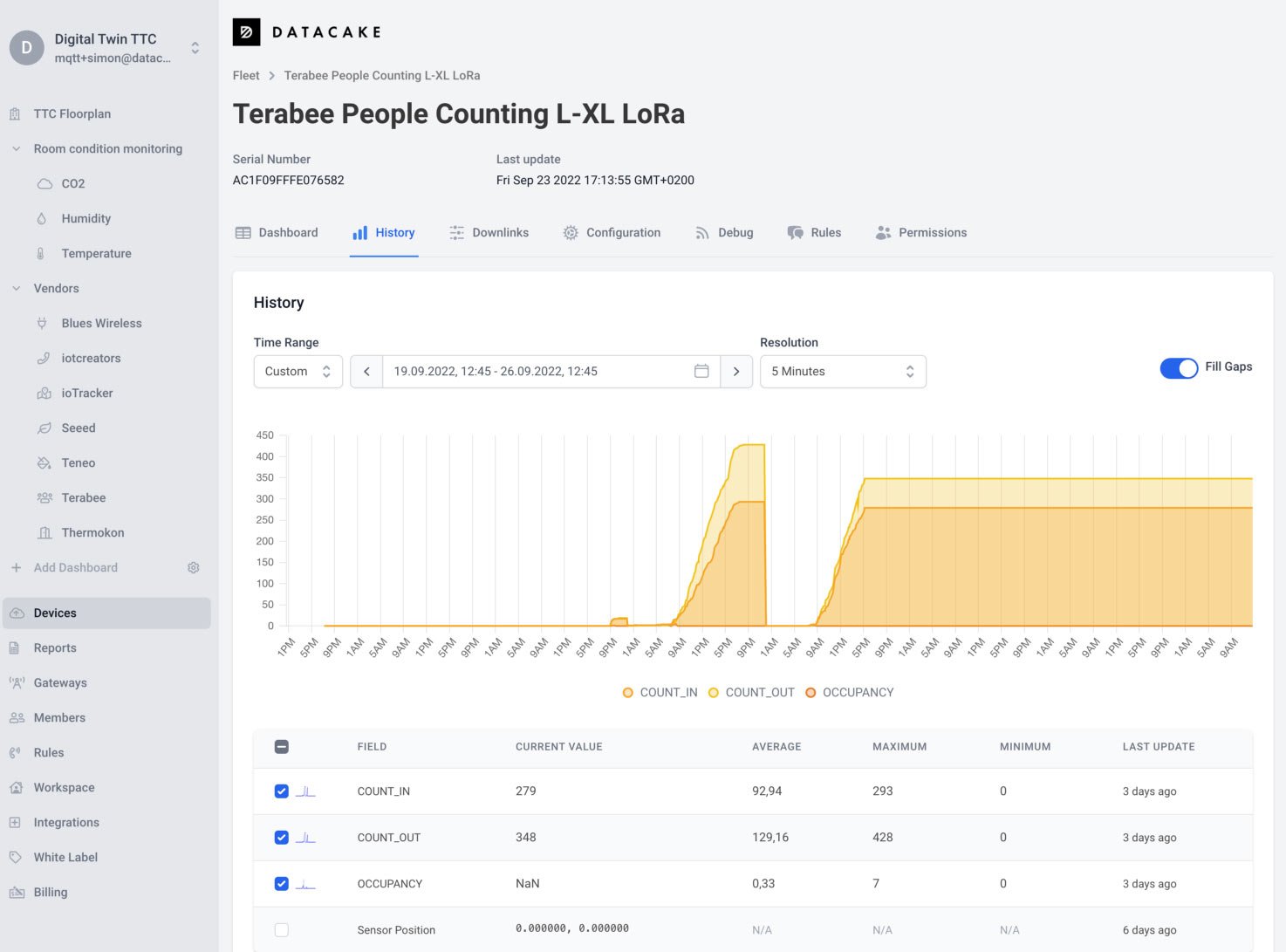Switch to the Dashboard tab
The image size is (1286, 952).
click(x=277, y=233)
